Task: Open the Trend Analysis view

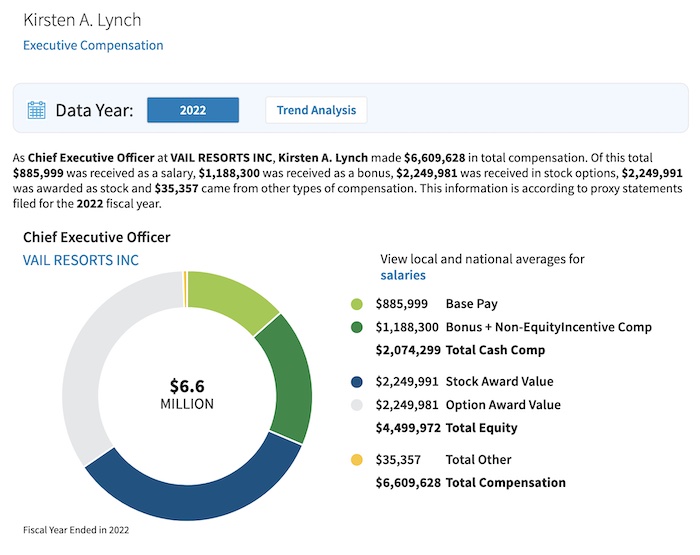Action: pos(316,110)
